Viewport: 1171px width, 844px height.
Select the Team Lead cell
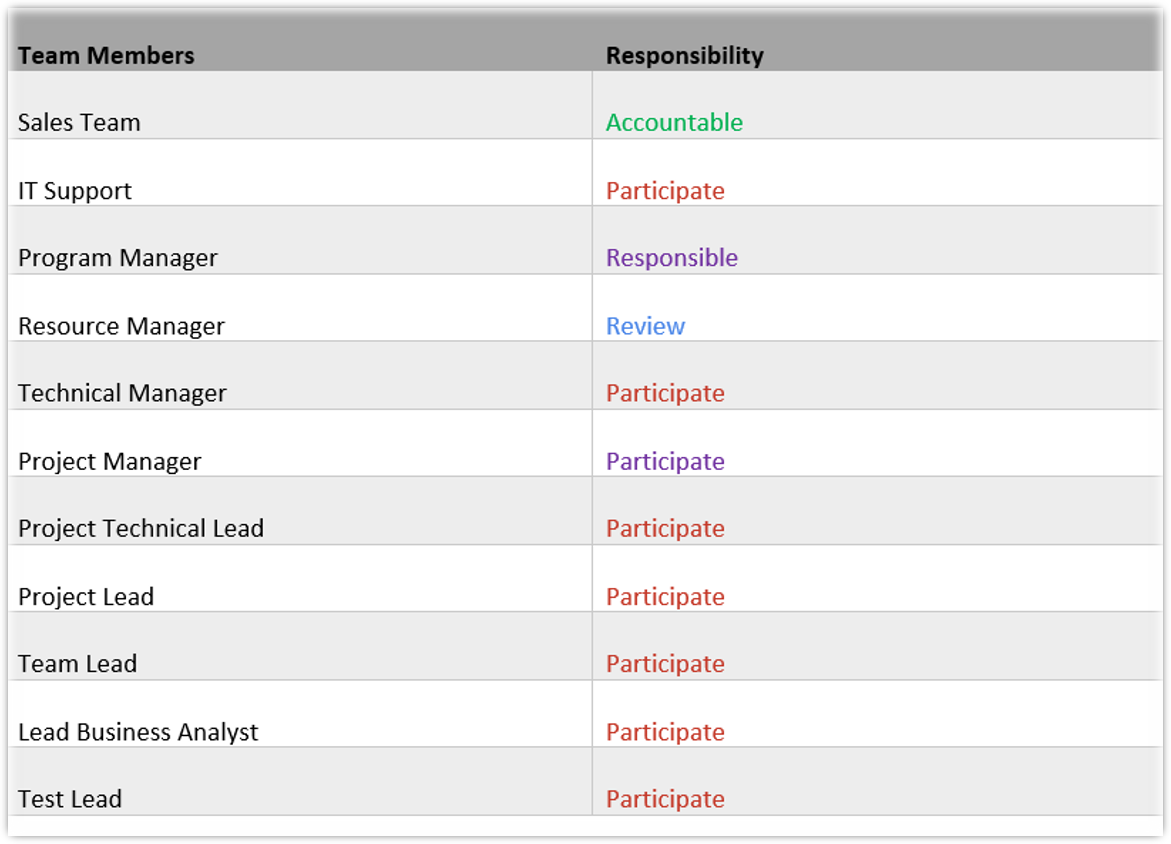[77, 664]
